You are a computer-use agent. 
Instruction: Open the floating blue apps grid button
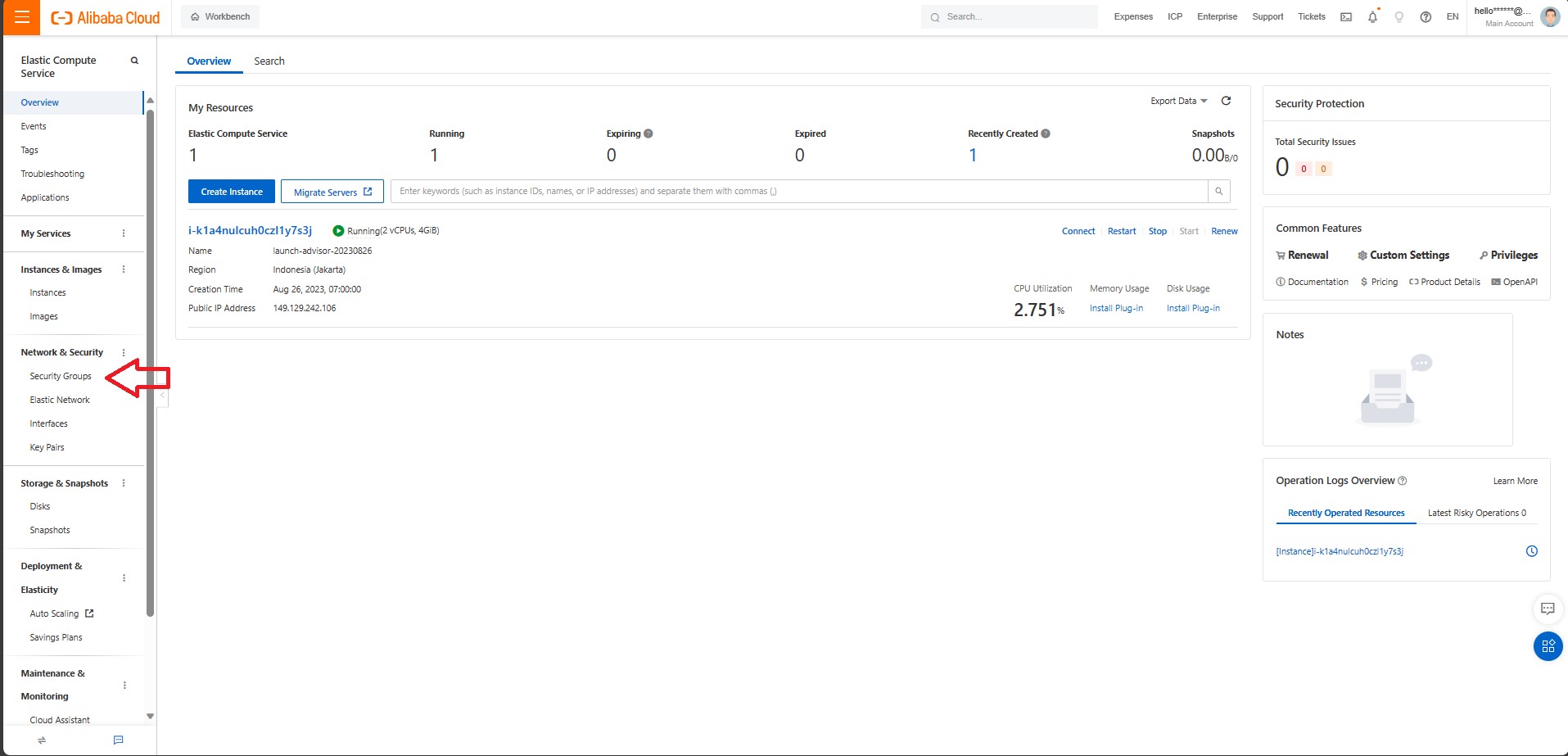(1548, 646)
